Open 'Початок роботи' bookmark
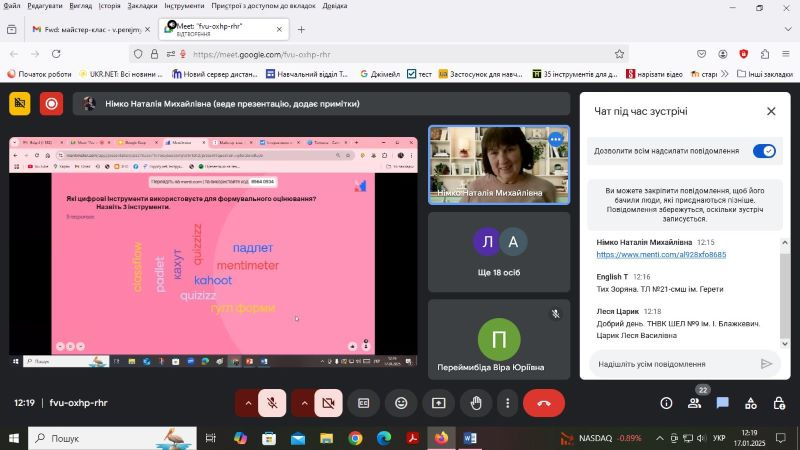This screenshot has height=450, width=800. (39, 74)
